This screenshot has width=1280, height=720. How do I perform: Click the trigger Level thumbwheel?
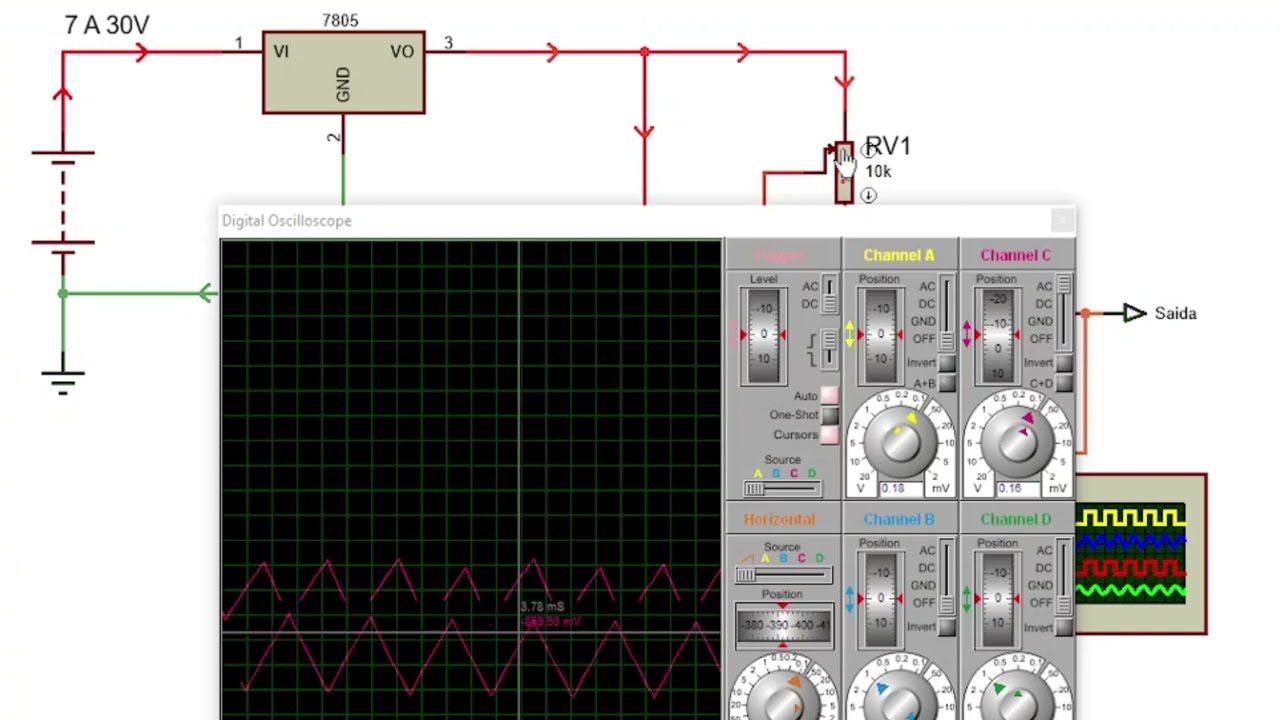click(764, 335)
